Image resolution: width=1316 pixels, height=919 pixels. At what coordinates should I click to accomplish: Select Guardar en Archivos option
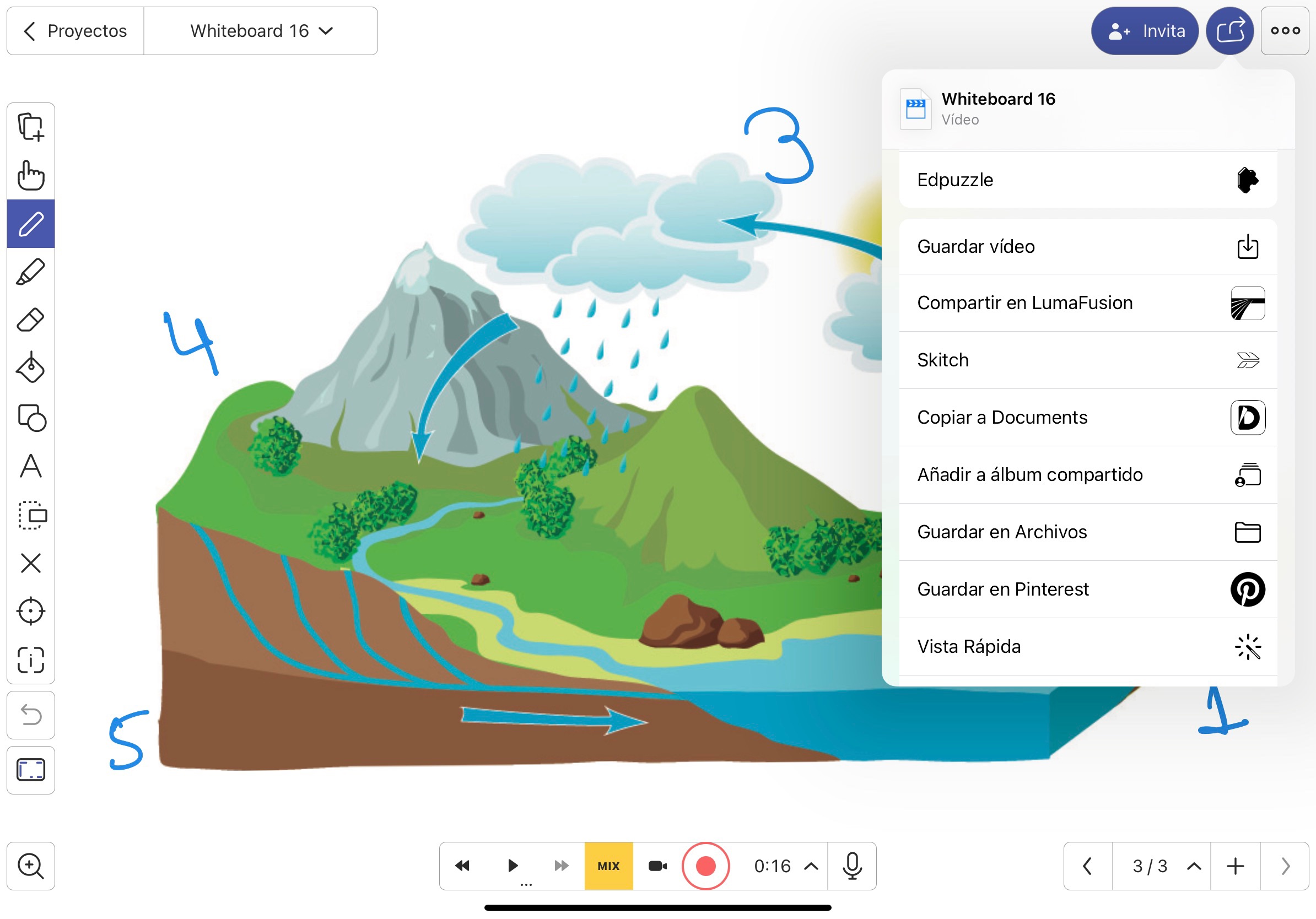coord(1088,532)
